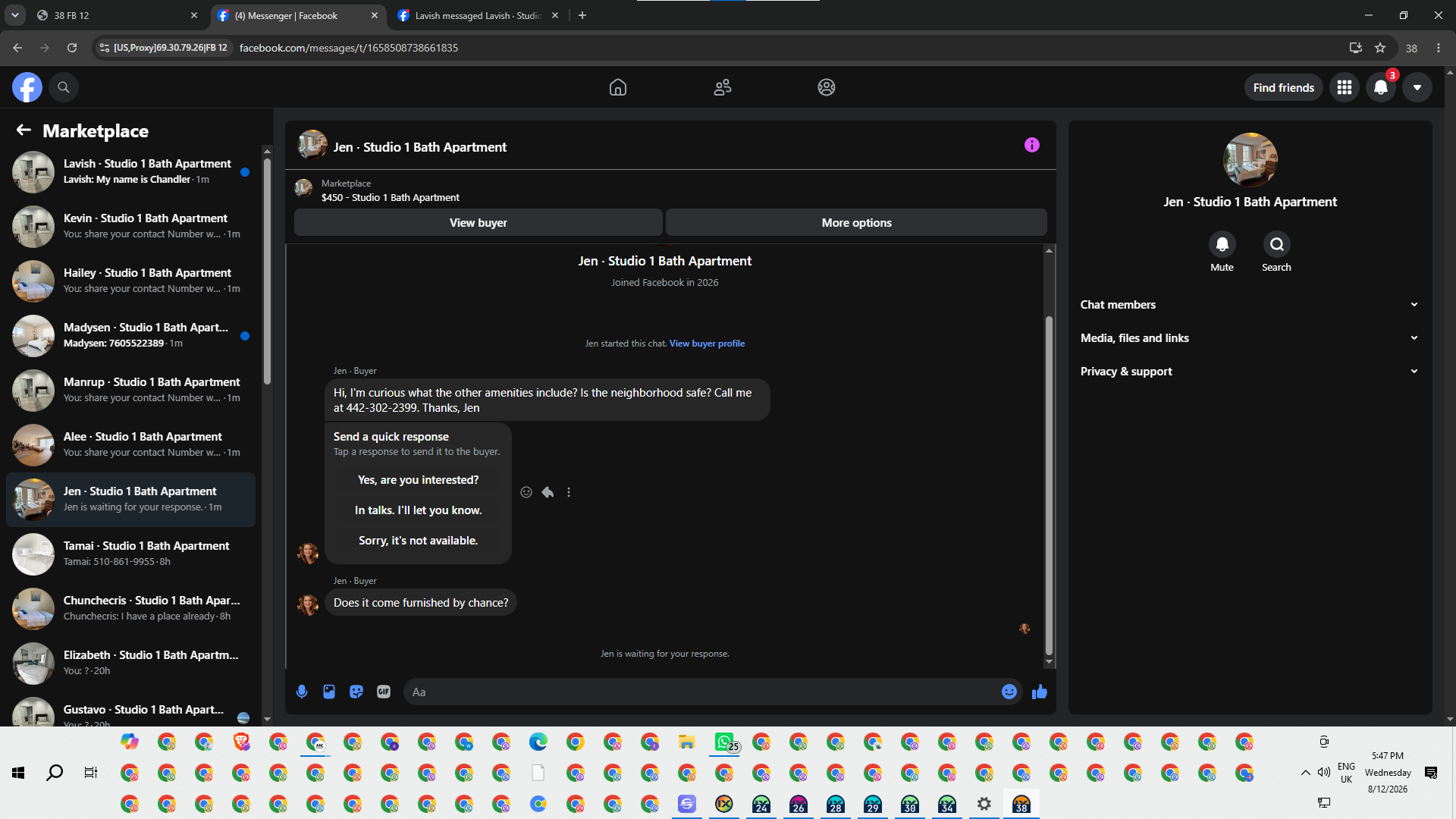Click the View buyer button

[x=479, y=222]
